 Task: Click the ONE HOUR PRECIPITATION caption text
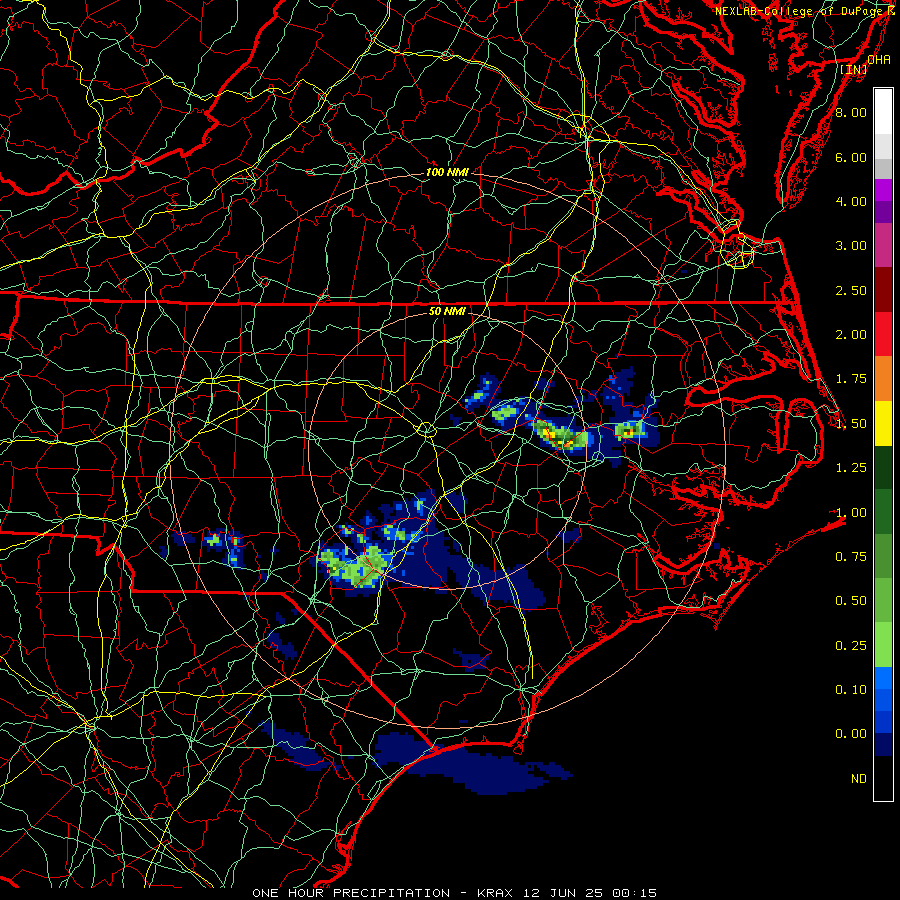tap(351, 893)
